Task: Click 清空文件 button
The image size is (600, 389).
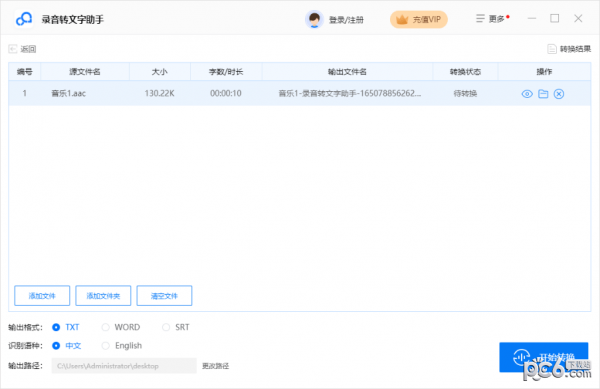Action: [x=164, y=296]
